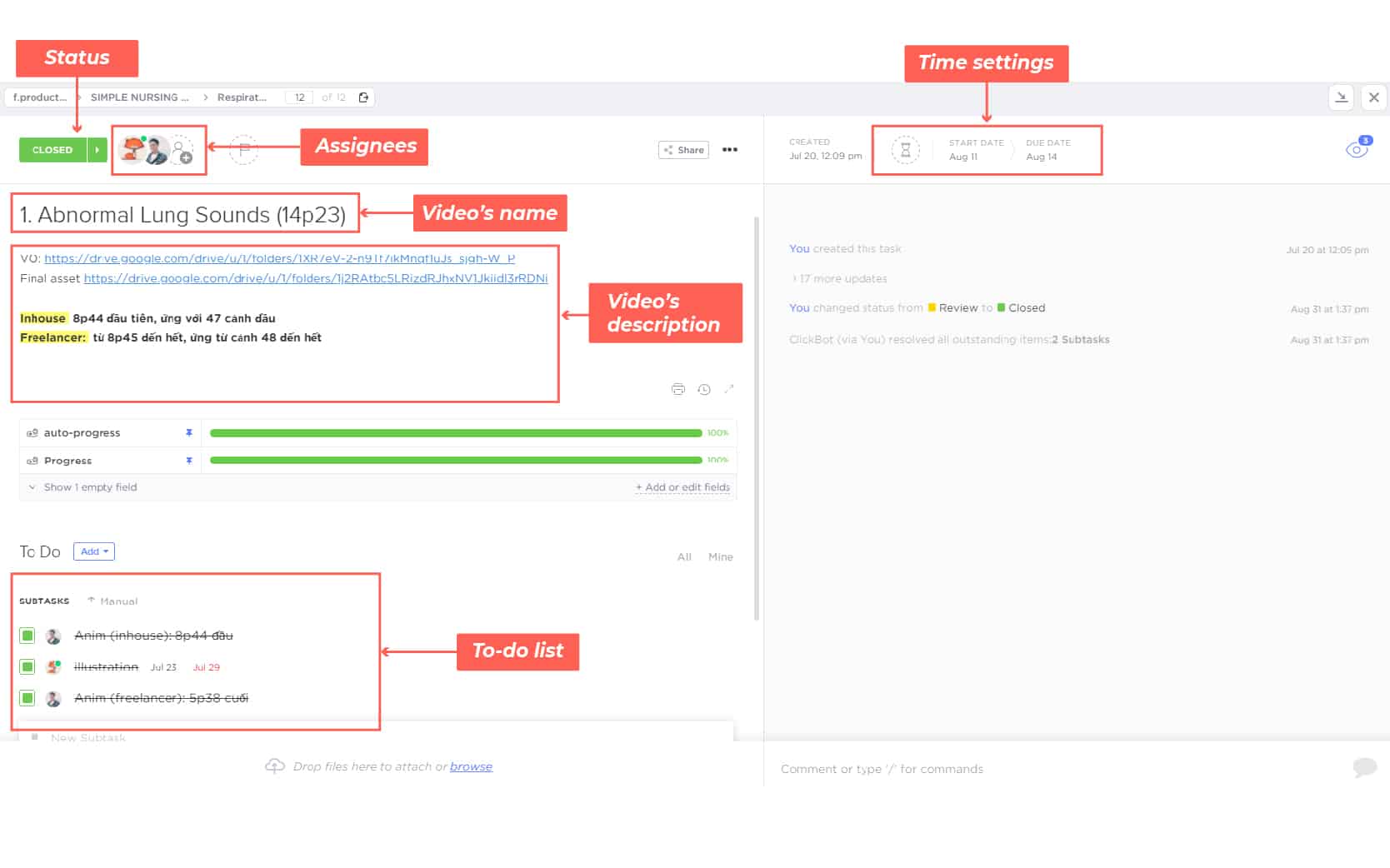Click the auto-progress bar

tap(456, 433)
